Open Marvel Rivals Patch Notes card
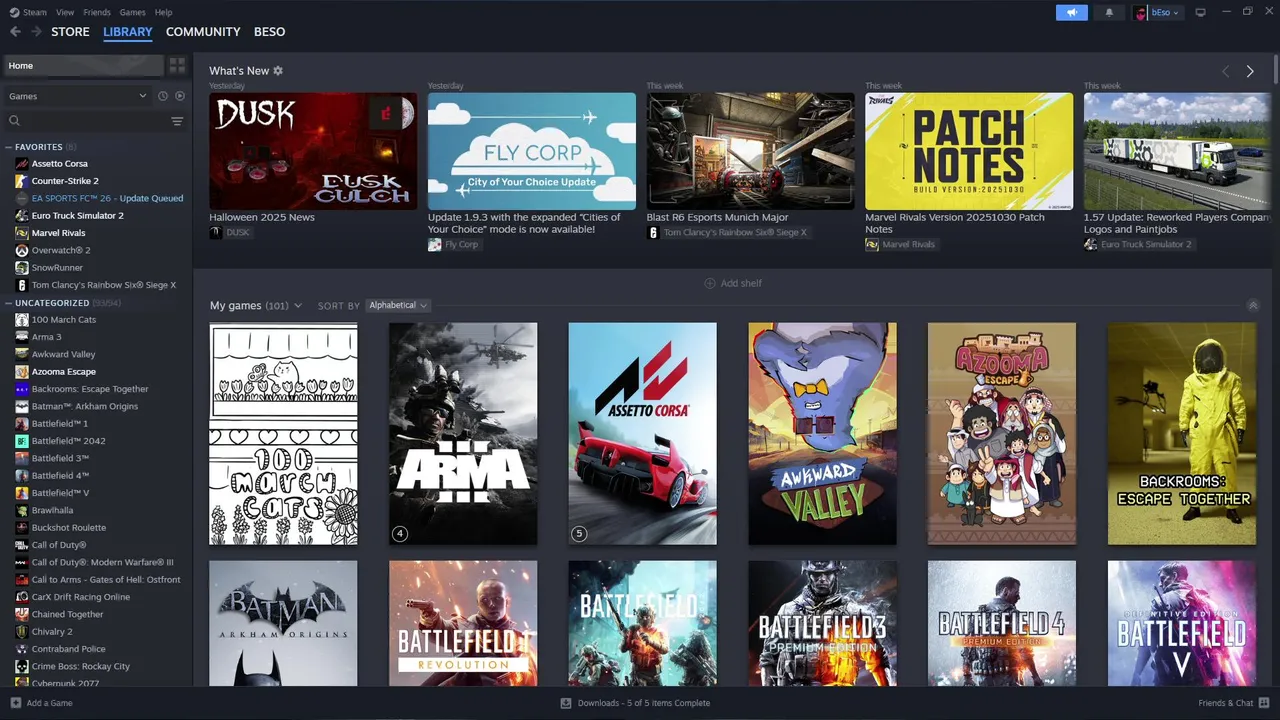 (x=969, y=151)
